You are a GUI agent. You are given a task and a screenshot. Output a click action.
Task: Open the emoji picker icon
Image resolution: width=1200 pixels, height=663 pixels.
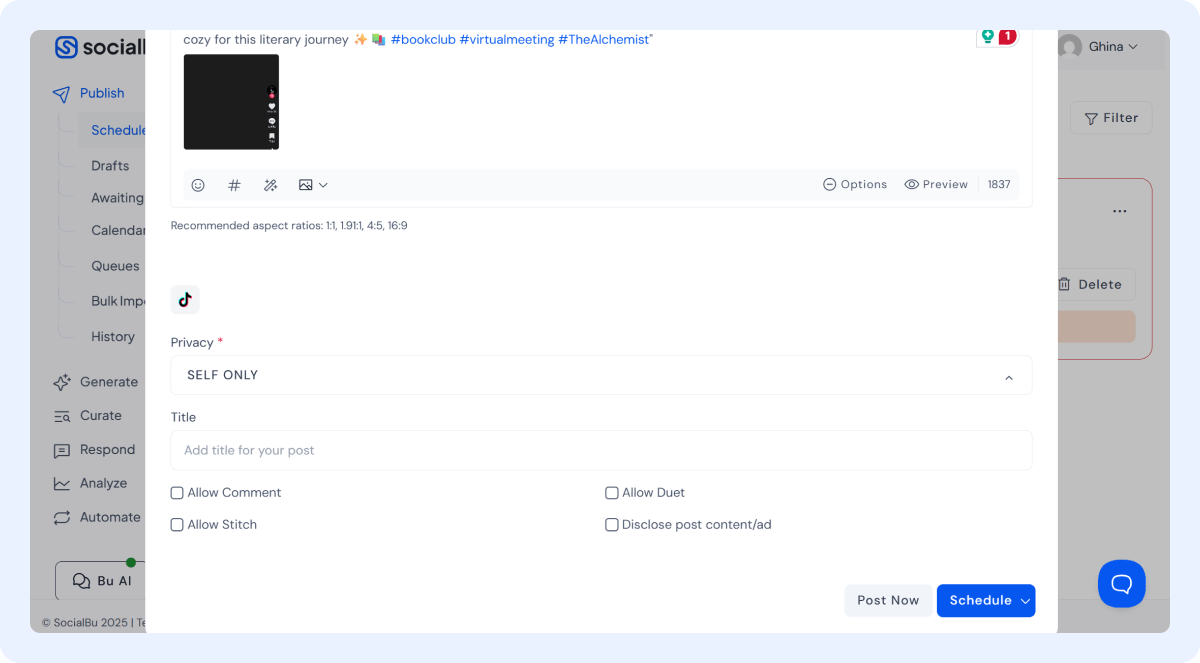198,185
